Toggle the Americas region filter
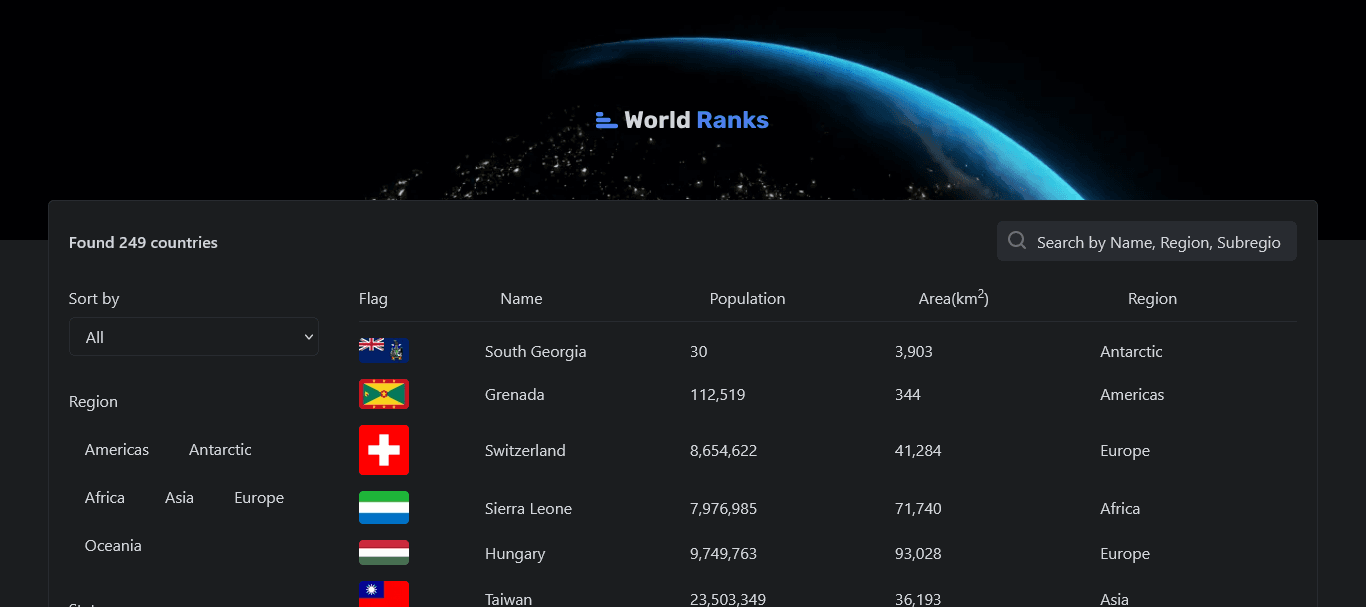 (116, 449)
